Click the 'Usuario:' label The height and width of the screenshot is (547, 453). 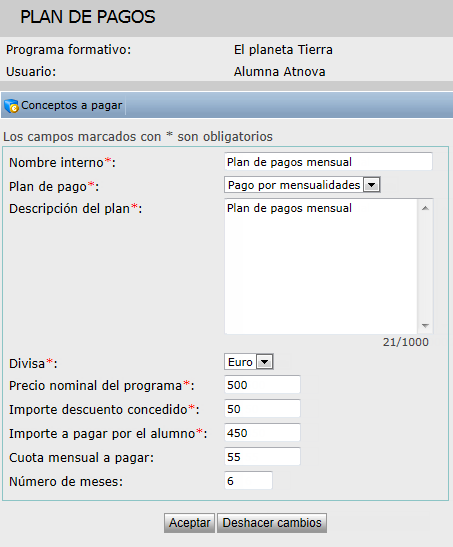coord(31,72)
